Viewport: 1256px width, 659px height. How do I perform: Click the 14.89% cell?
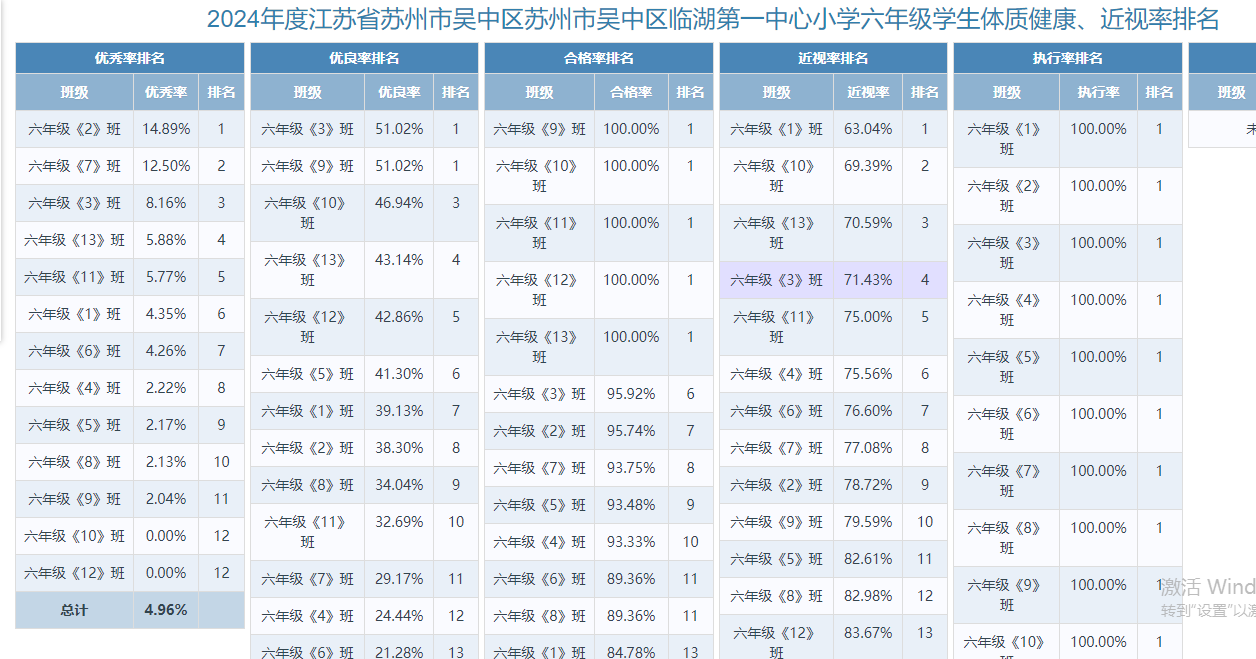[166, 129]
